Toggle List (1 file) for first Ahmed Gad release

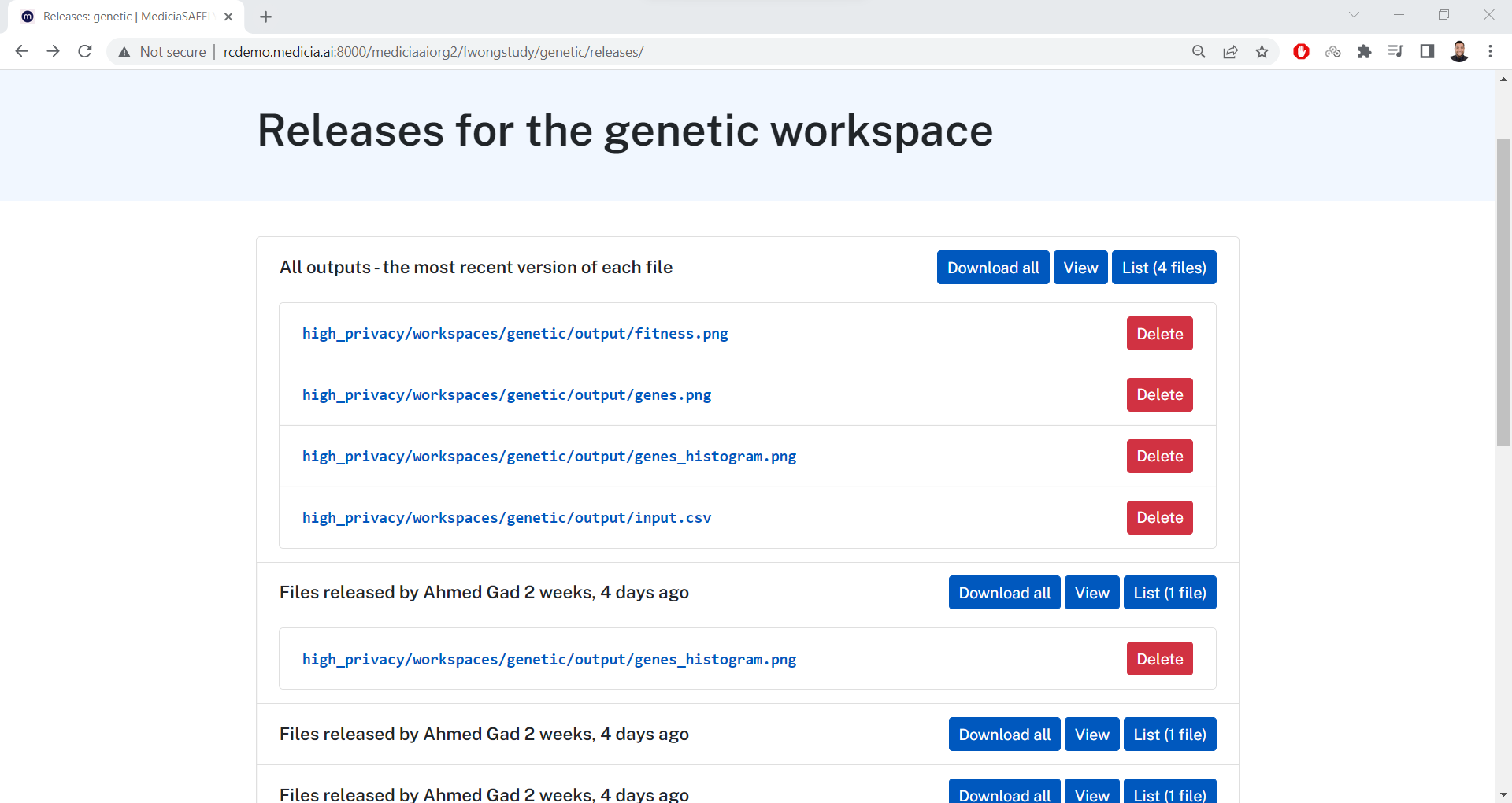tap(1169, 593)
